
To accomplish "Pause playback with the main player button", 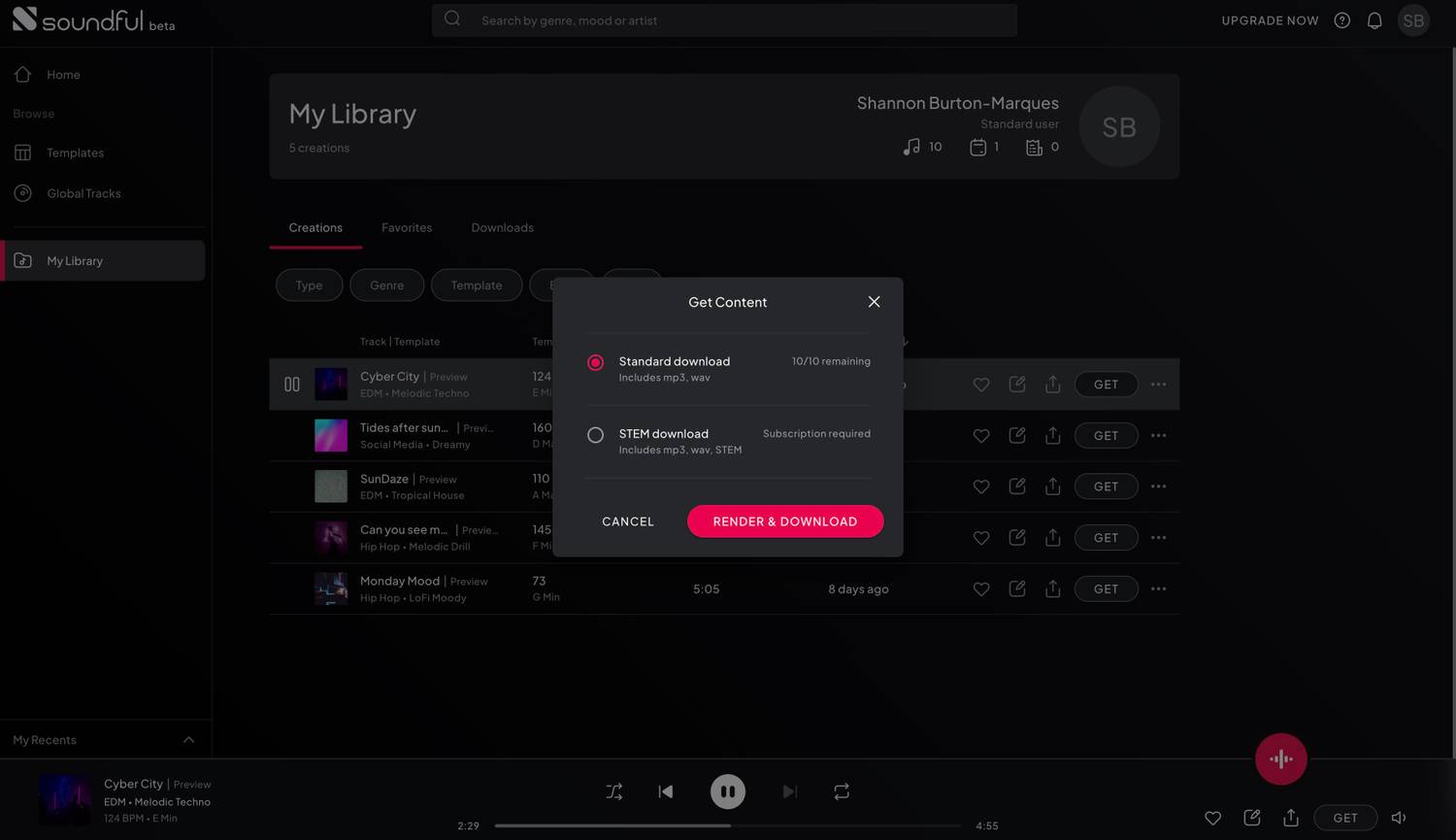I will pos(728,791).
